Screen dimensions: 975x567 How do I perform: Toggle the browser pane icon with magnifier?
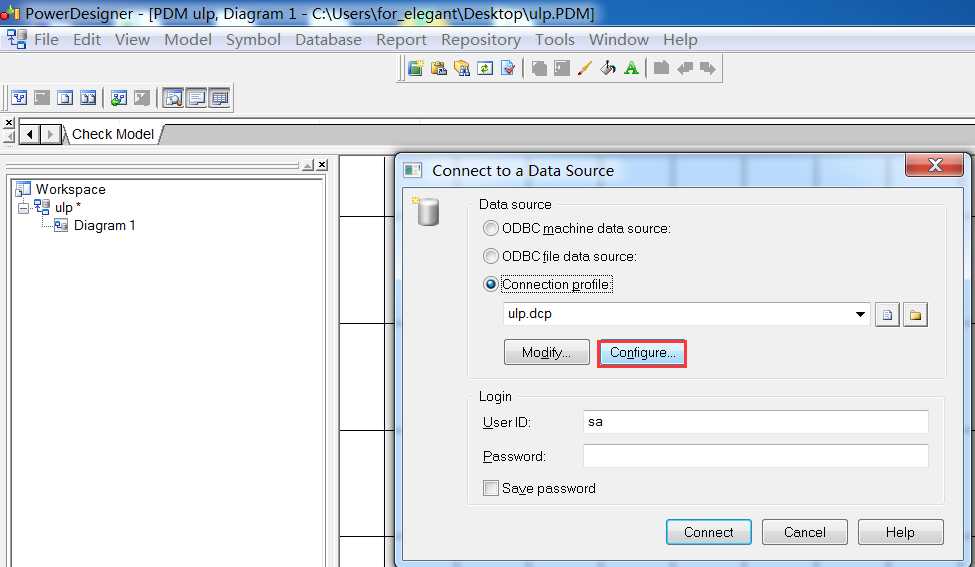(x=173, y=98)
